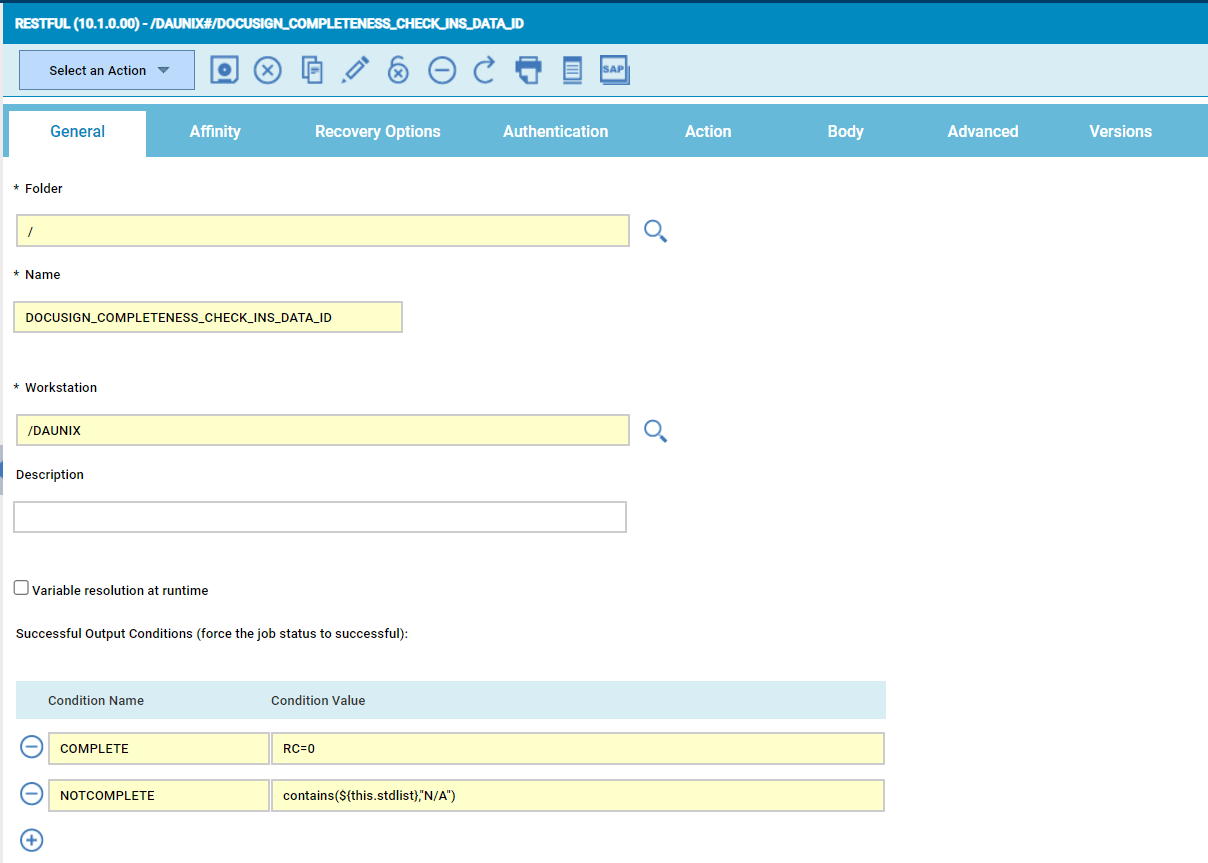The width and height of the screenshot is (1208, 863).
Task: Click the printer icon
Action: [x=528, y=70]
